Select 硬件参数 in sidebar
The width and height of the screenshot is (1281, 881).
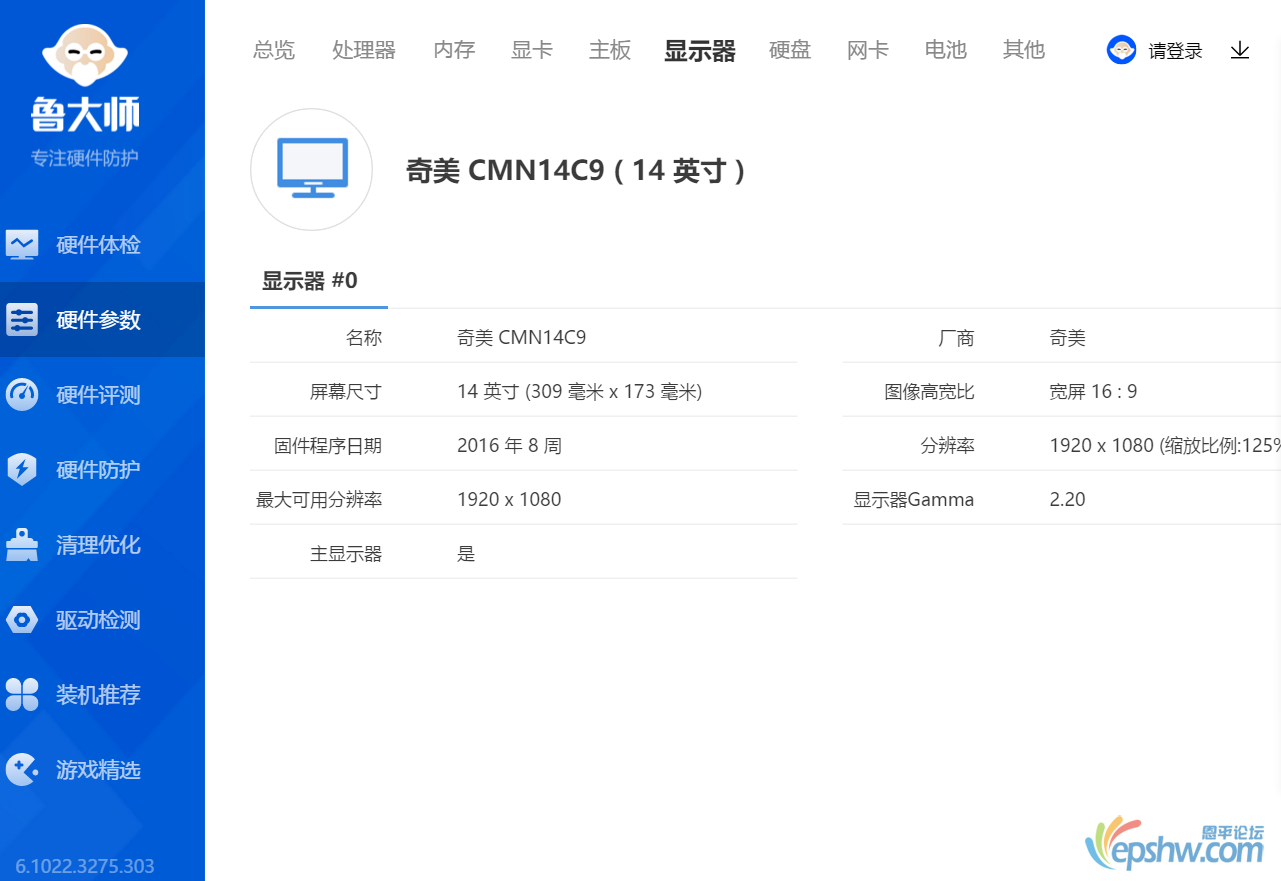pos(102,320)
